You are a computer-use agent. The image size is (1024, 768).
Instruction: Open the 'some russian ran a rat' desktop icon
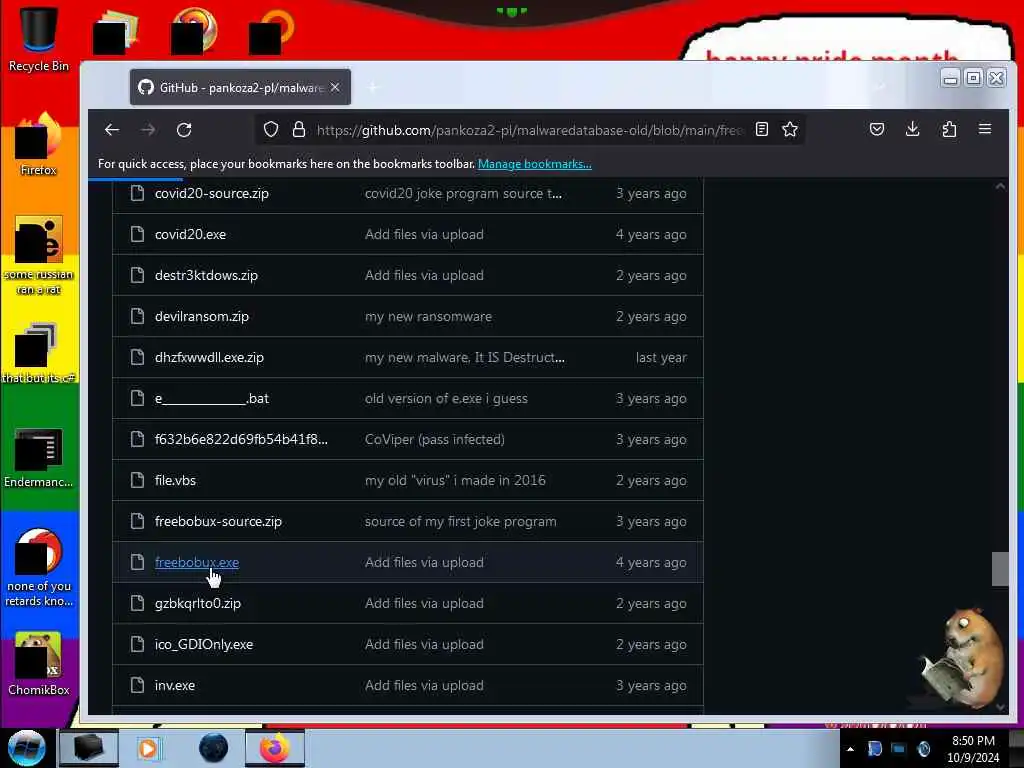pyautogui.click(x=39, y=255)
